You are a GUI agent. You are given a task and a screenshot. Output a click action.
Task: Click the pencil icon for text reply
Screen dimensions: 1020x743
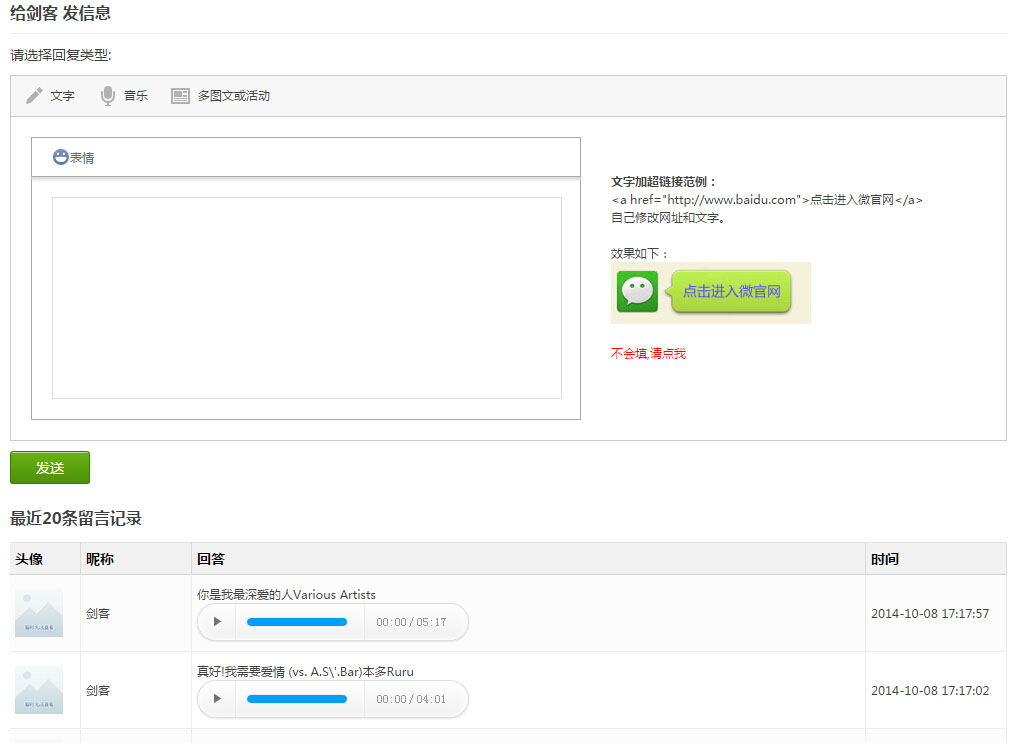tap(34, 96)
